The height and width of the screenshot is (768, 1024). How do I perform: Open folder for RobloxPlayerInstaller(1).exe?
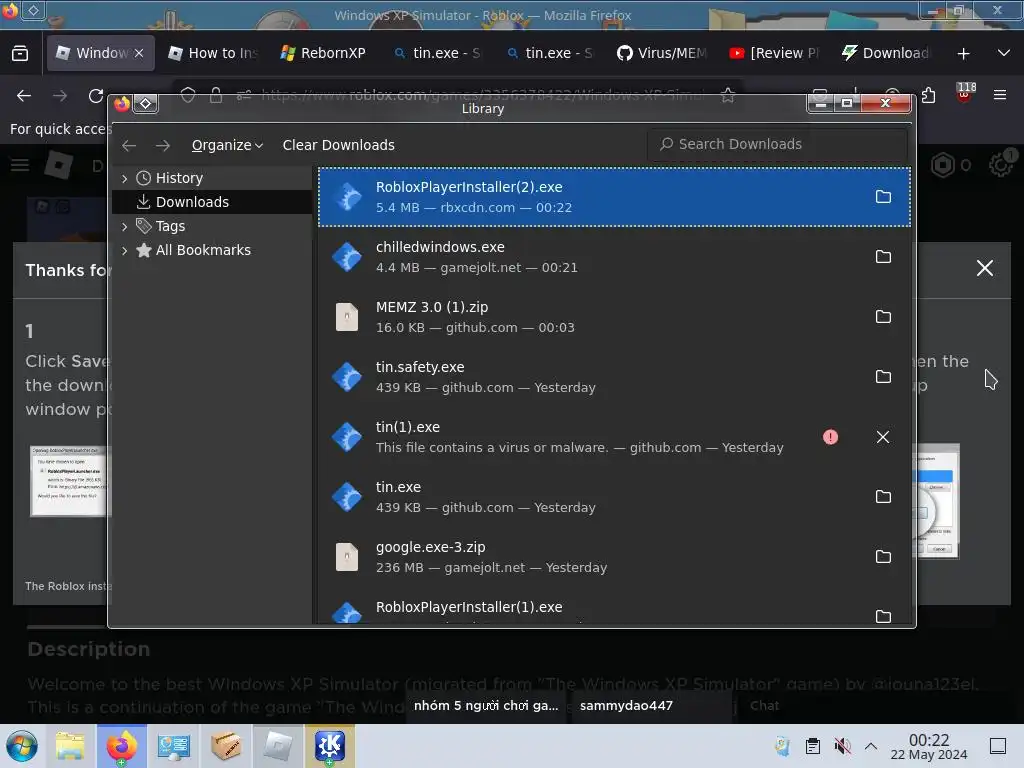[883, 616]
